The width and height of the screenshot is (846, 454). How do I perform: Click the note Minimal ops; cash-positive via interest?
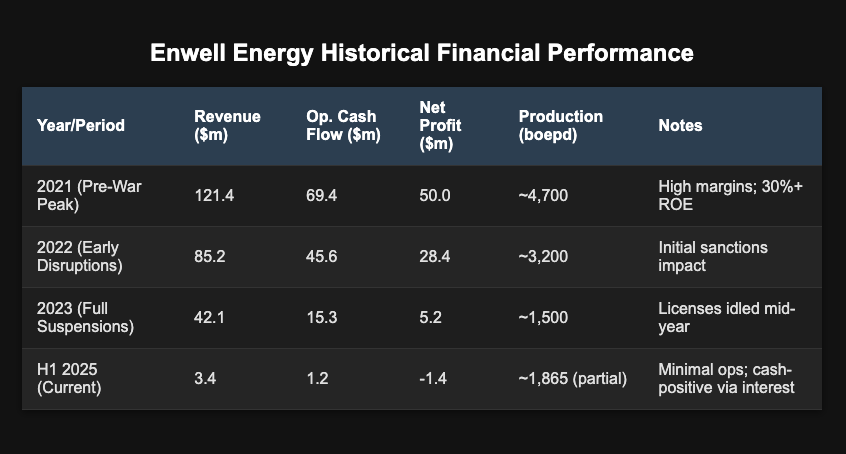tap(726, 378)
